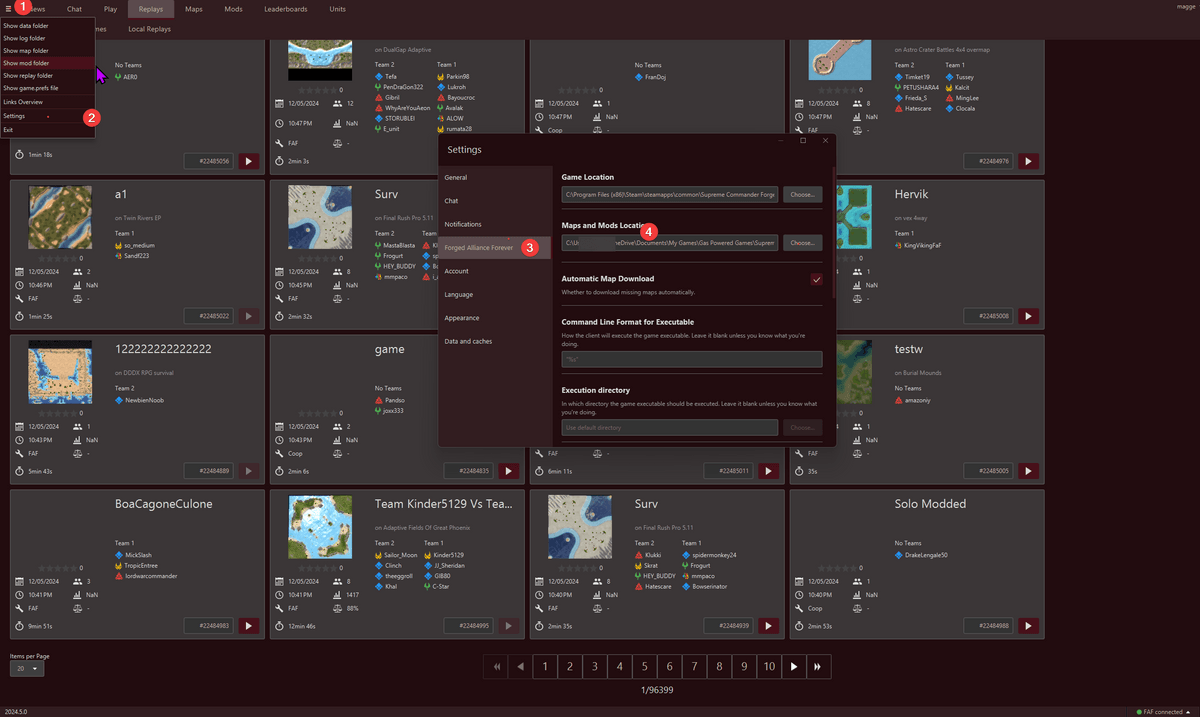
Task: Click Choose for Maps and Mods Location
Action: pyautogui.click(x=802, y=243)
